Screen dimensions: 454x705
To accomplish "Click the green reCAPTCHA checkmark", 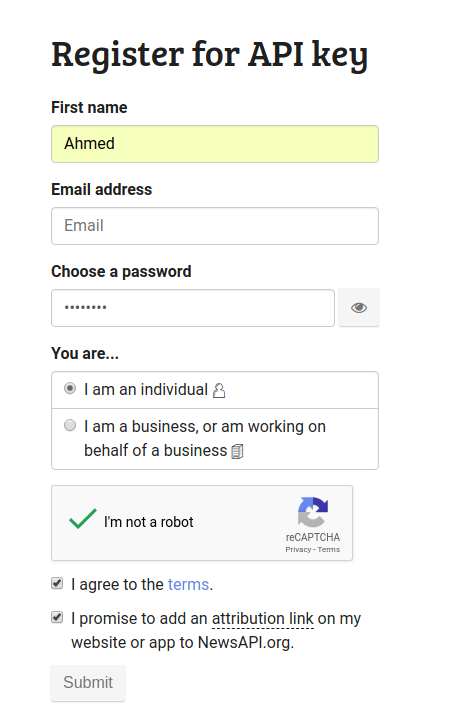I will [x=83, y=518].
